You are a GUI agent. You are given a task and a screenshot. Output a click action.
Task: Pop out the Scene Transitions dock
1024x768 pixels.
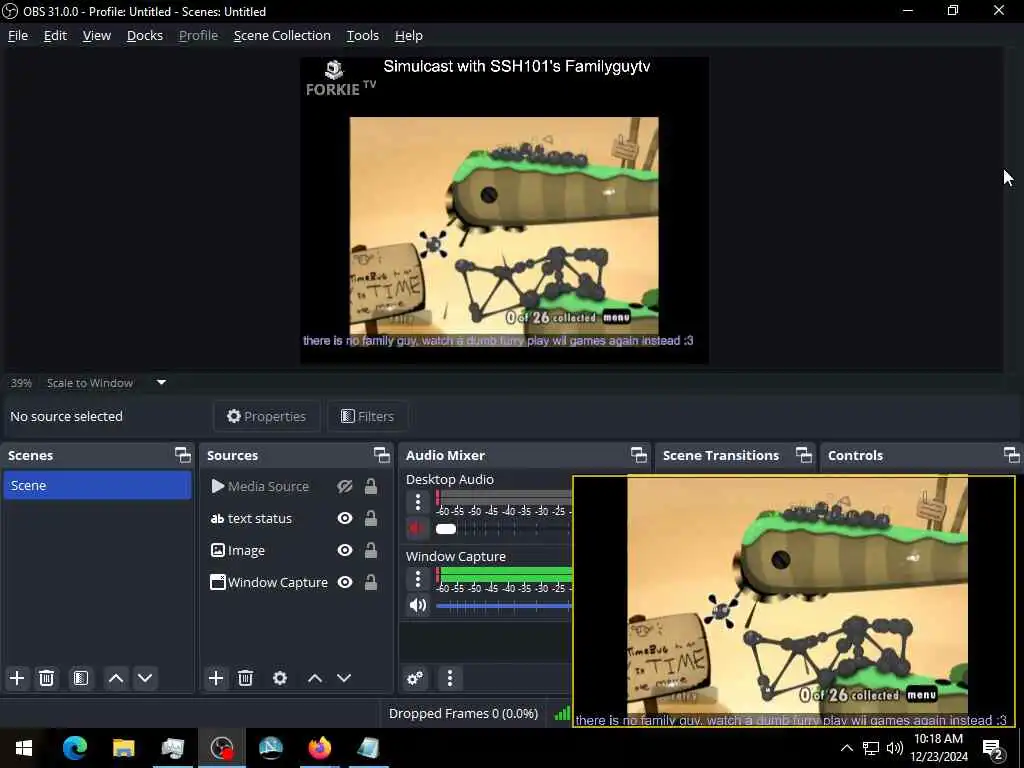click(804, 455)
